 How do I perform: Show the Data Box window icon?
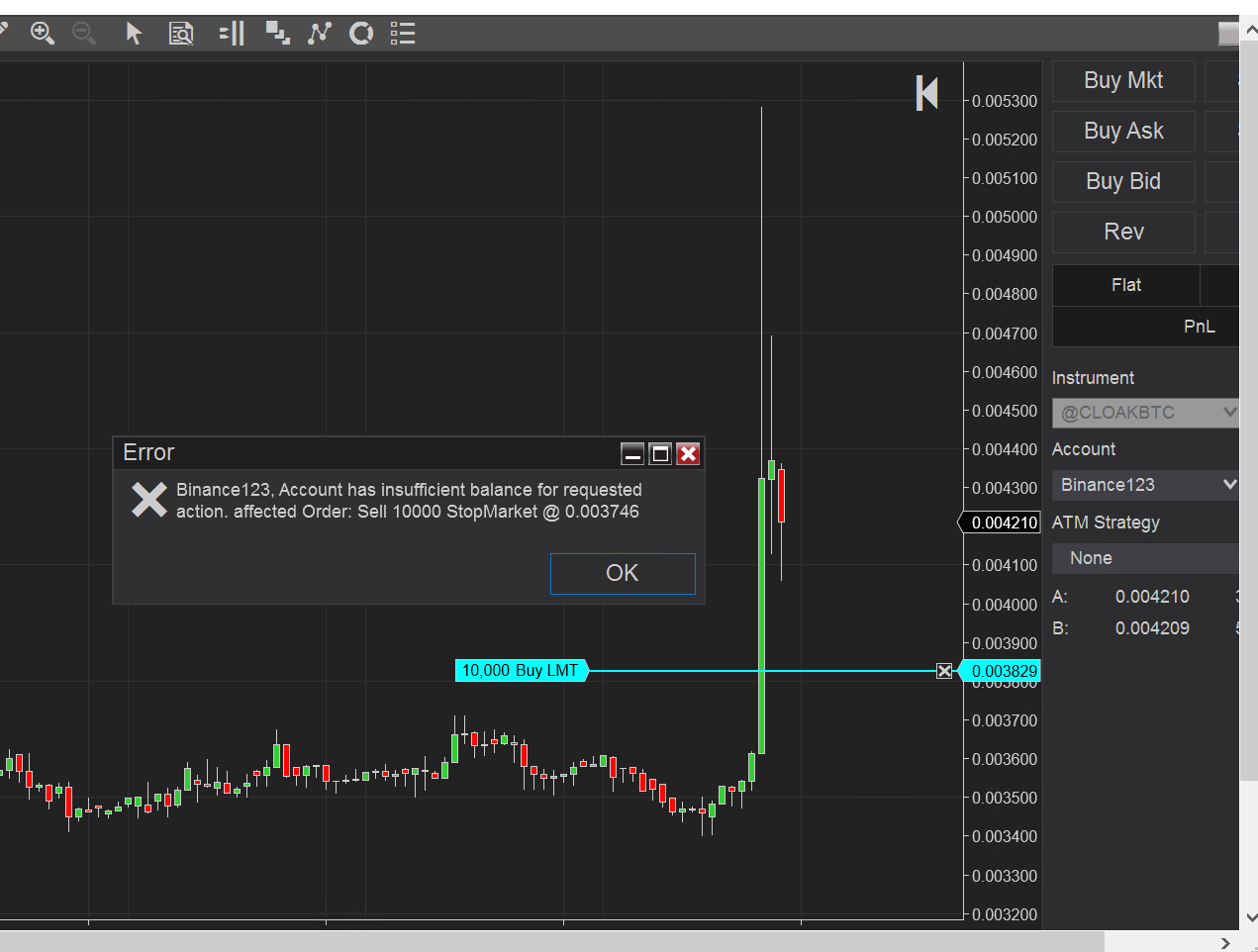[181, 34]
